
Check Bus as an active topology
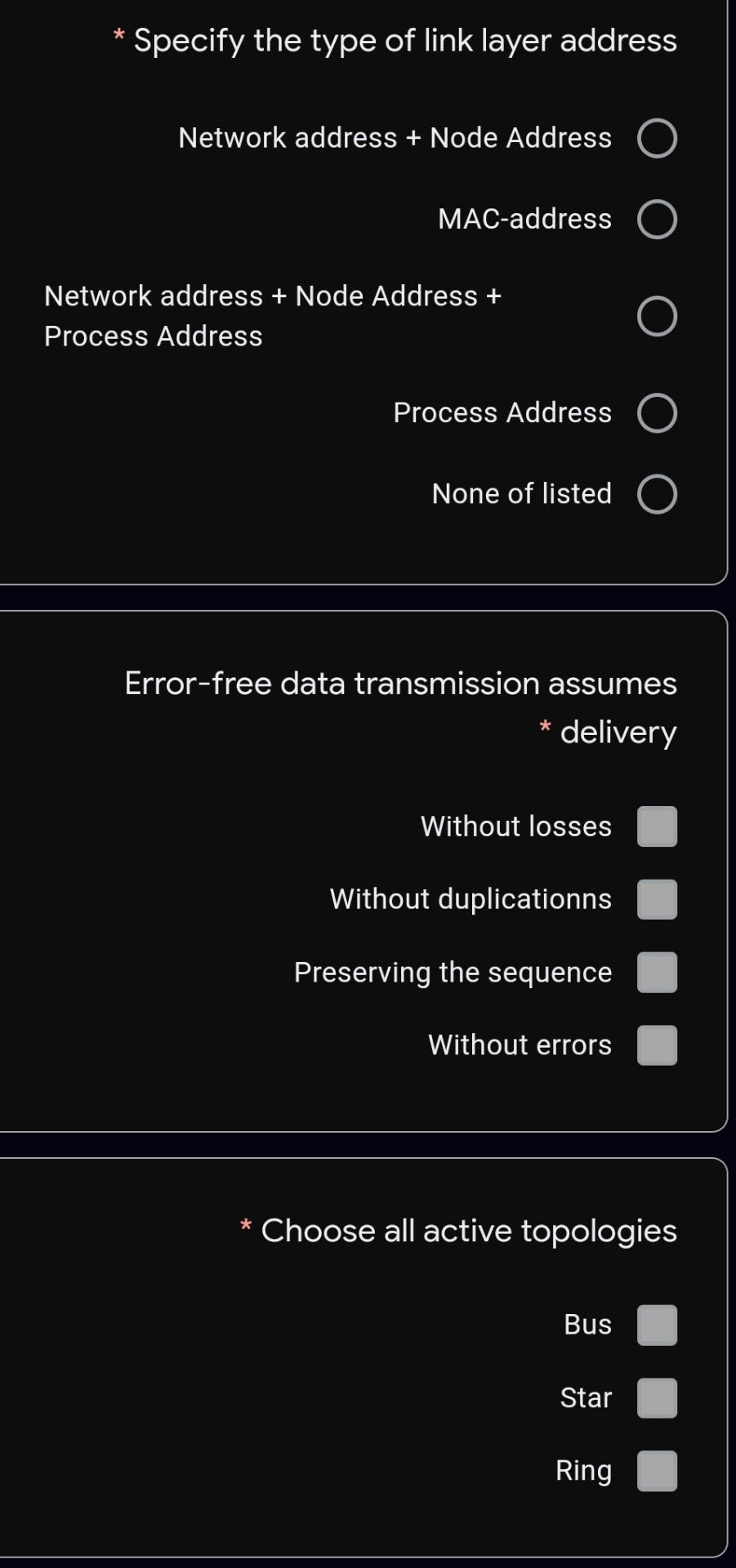pos(657,1325)
